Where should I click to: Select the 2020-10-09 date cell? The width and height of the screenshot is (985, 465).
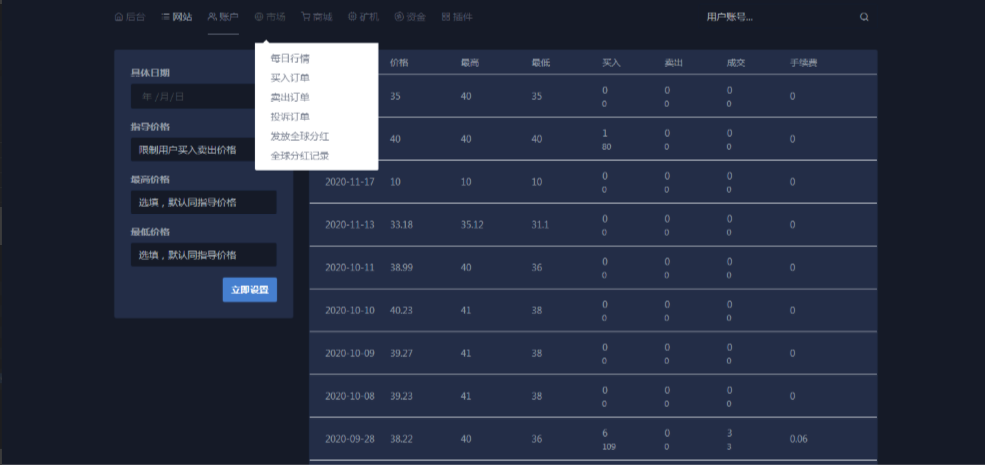[x=349, y=353]
